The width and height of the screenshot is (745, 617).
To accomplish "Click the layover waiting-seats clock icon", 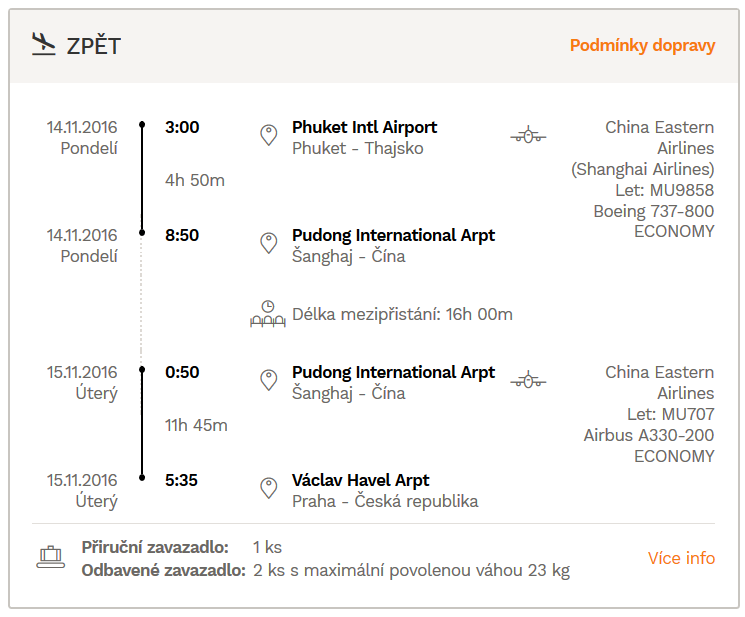I will [268, 314].
